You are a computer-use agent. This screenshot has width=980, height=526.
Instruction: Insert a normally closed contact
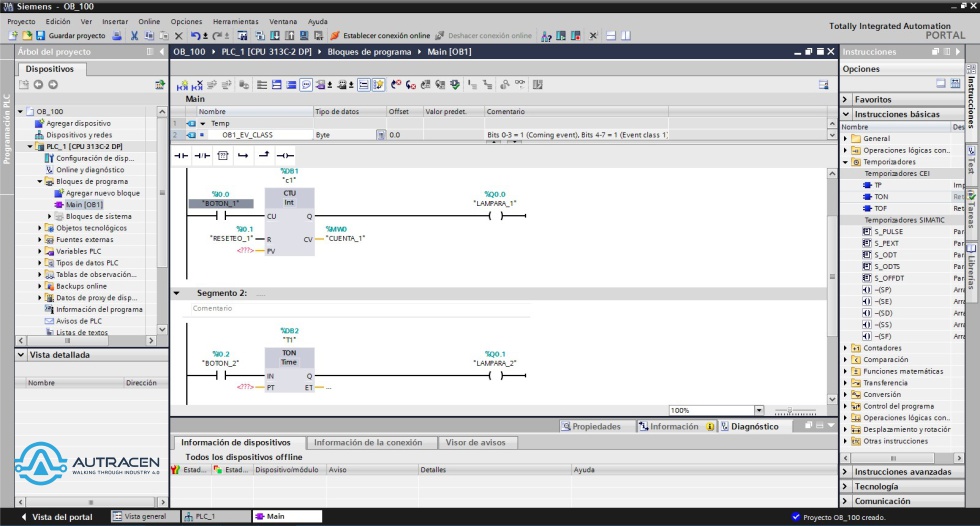(202, 155)
